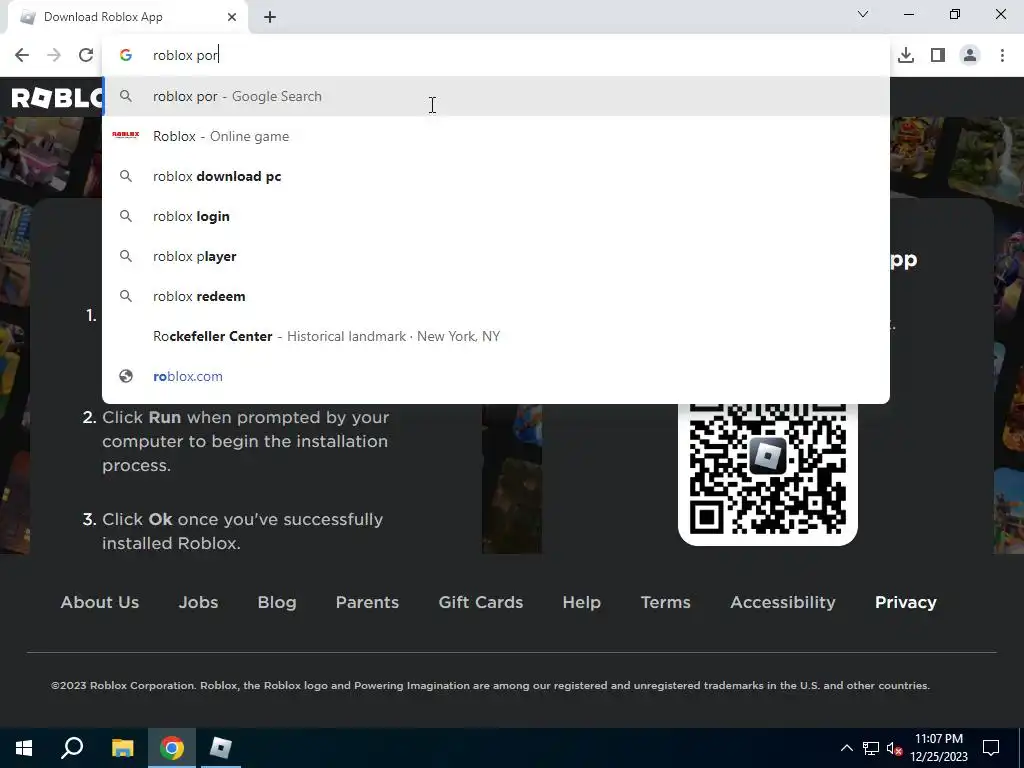
Task: Open File Explorer from the taskbar
Action: (122, 748)
